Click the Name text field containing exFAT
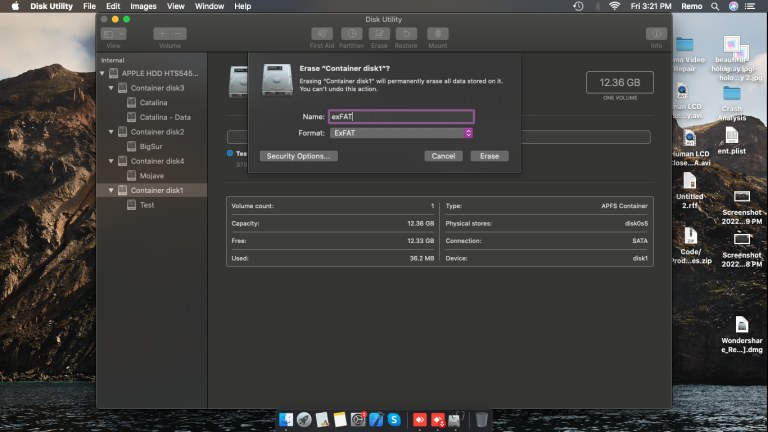This screenshot has width=768, height=432. (x=401, y=117)
